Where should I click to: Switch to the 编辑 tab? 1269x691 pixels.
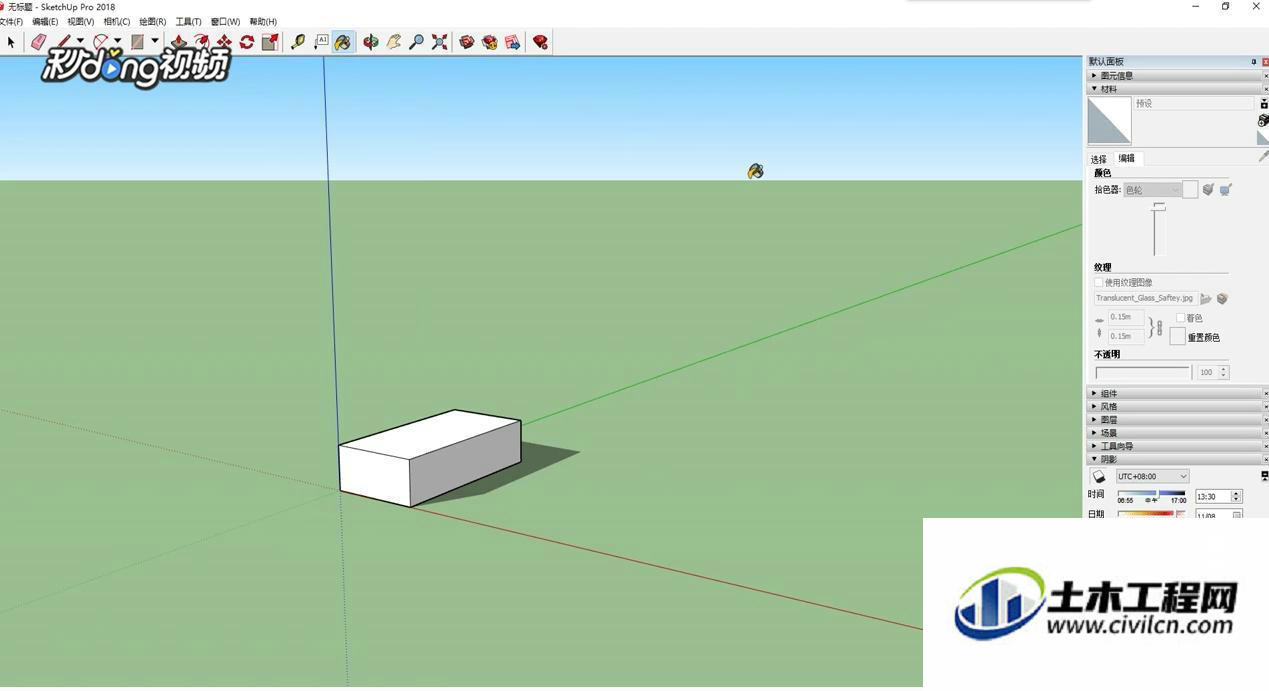tap(1127, 158)
